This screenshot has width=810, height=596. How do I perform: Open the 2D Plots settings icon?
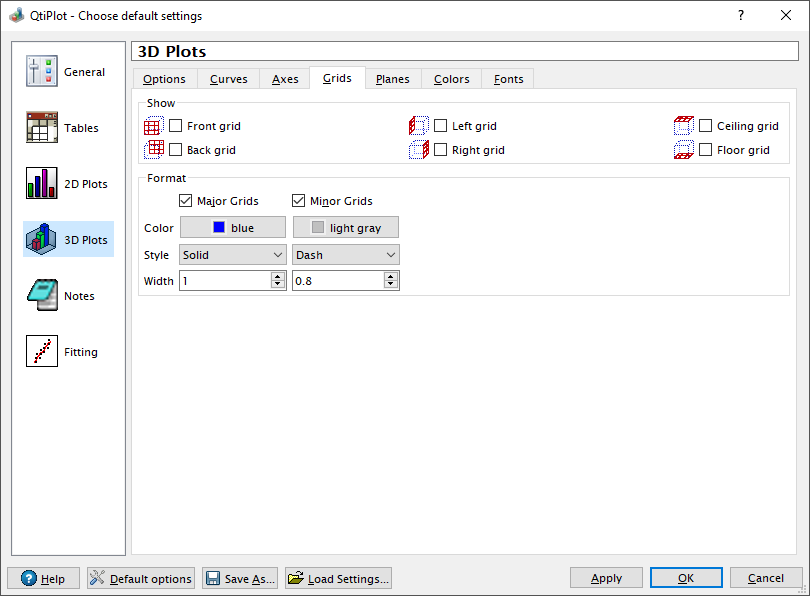point(42,184)
